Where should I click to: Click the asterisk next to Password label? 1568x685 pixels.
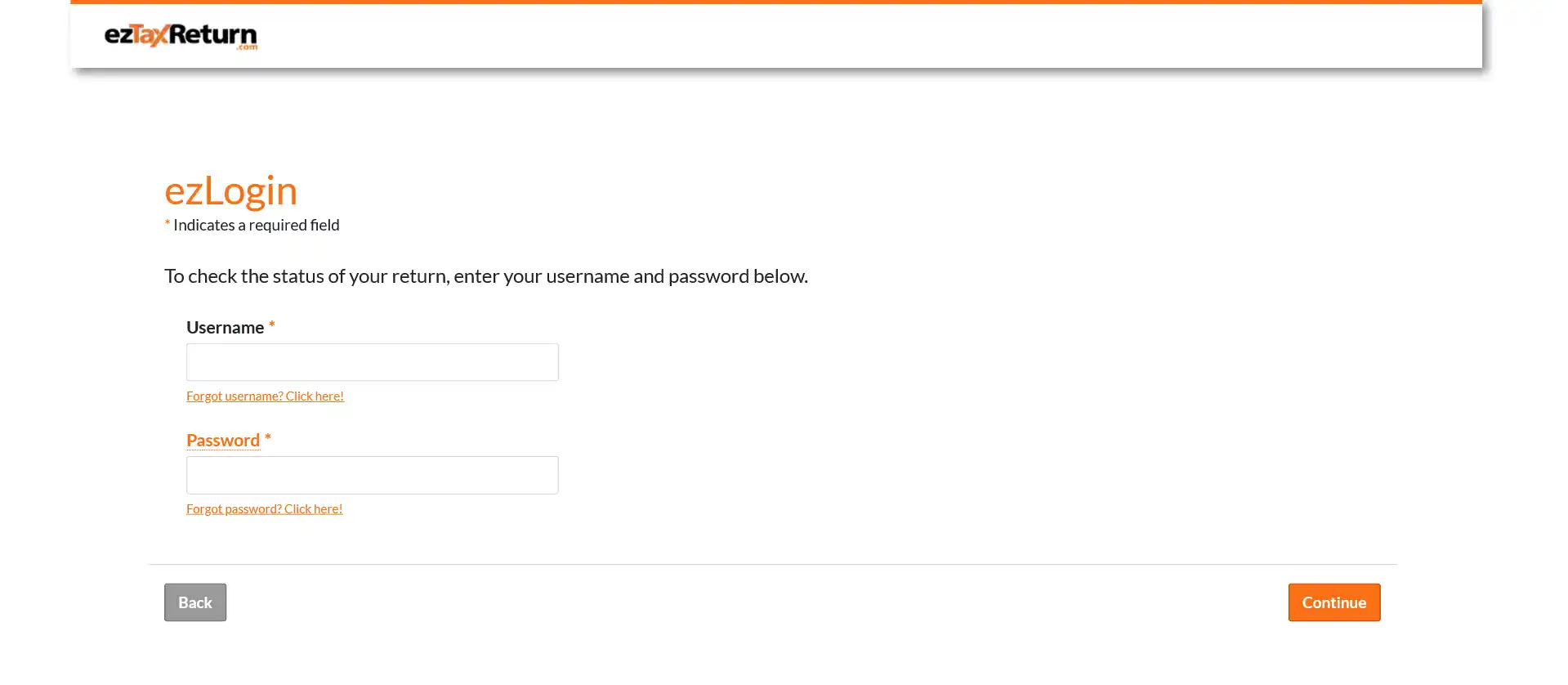267,438
